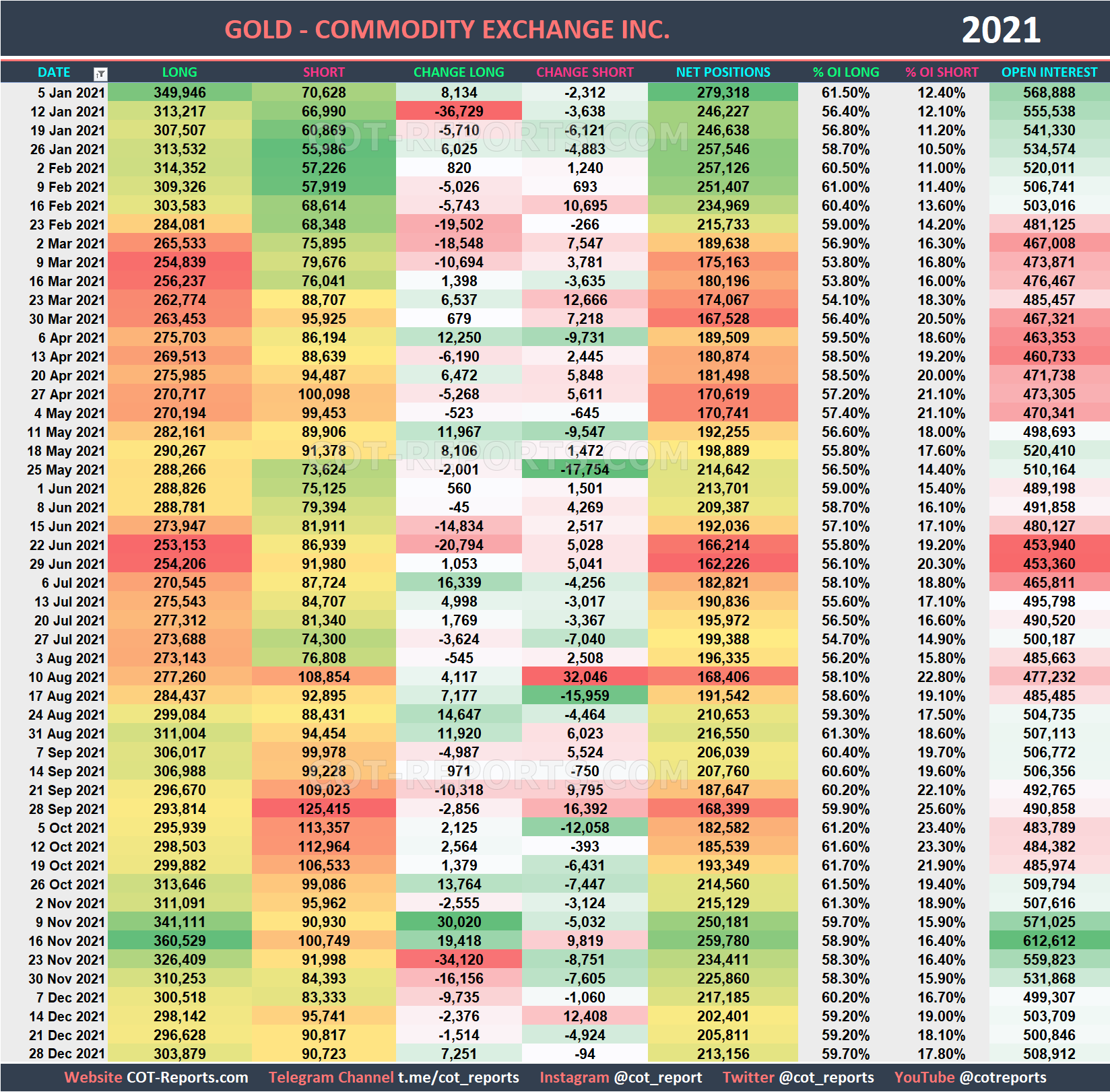Viewport: 1110px width, 1092px height.
Task: Click the % OI SHORT column header
Action: (x=942, y=72)
